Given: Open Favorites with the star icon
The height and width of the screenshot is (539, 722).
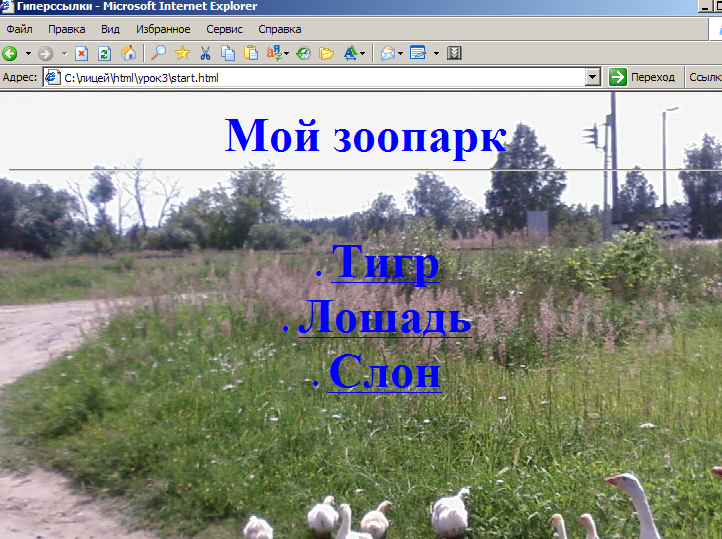Looking at the screenshot, I should click(182, 53).
